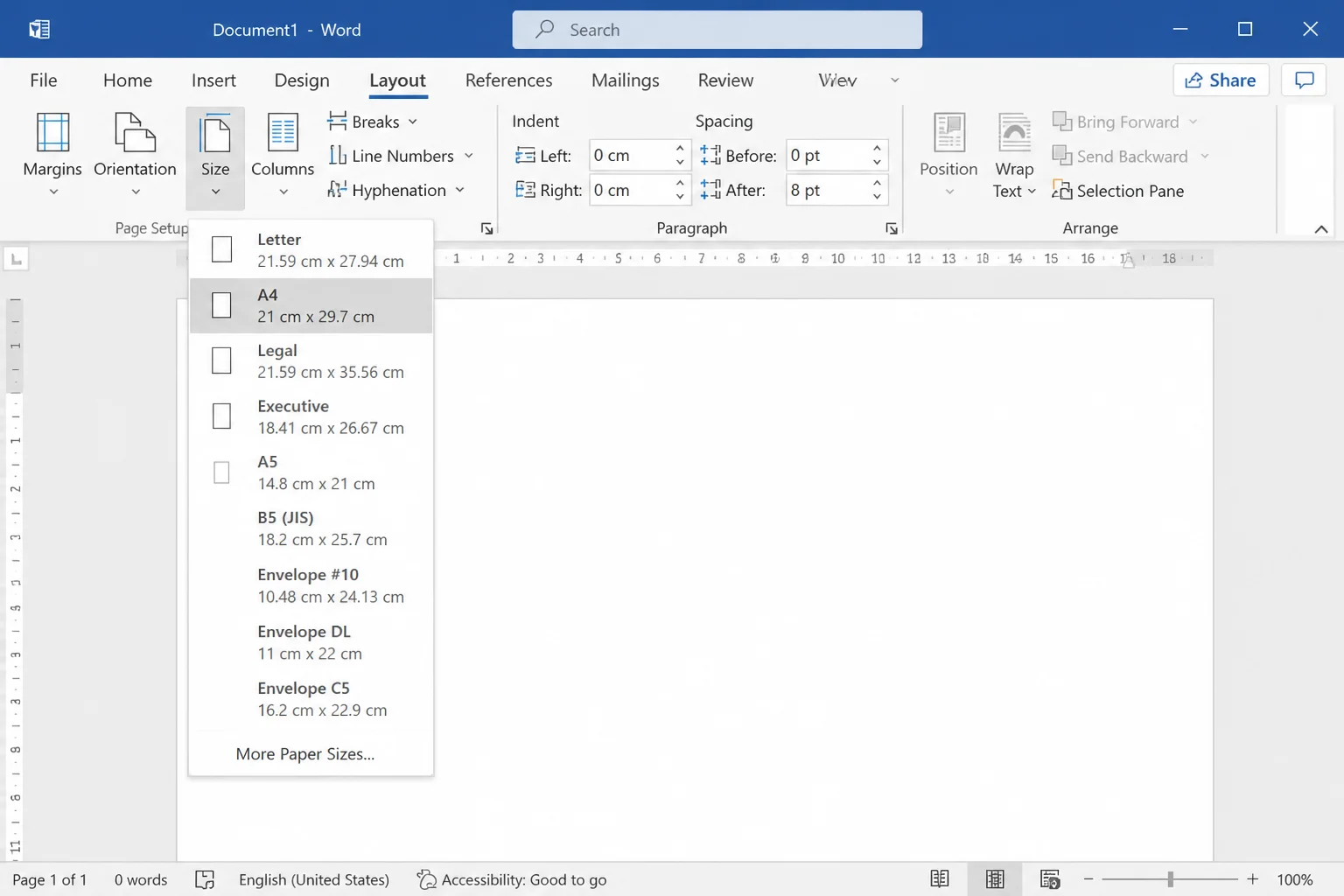Open Hyphenation dropdown
The height and width of the screenshot is (896, 1344).
pos(396,190)
